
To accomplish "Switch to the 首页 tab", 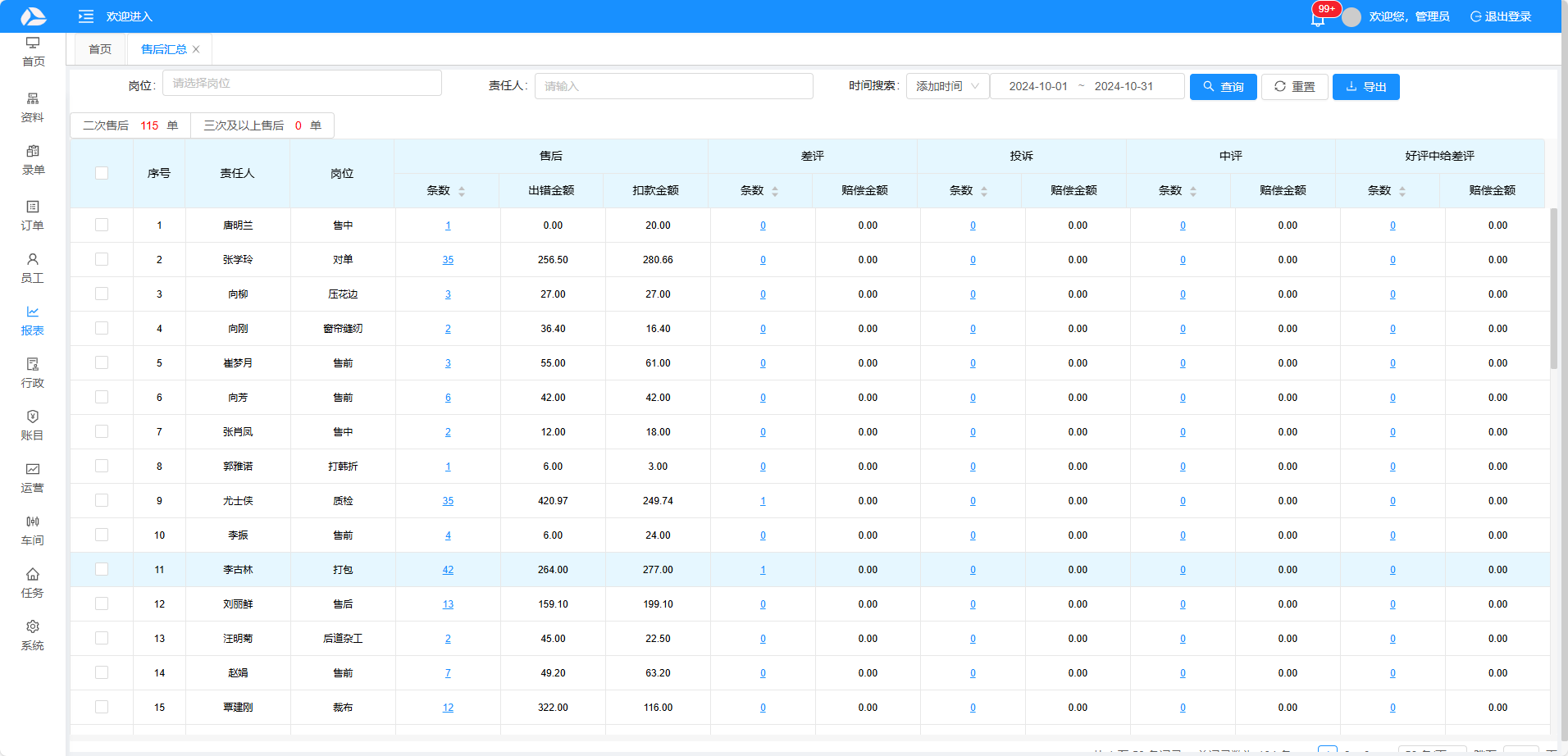I will pos(100,49).
